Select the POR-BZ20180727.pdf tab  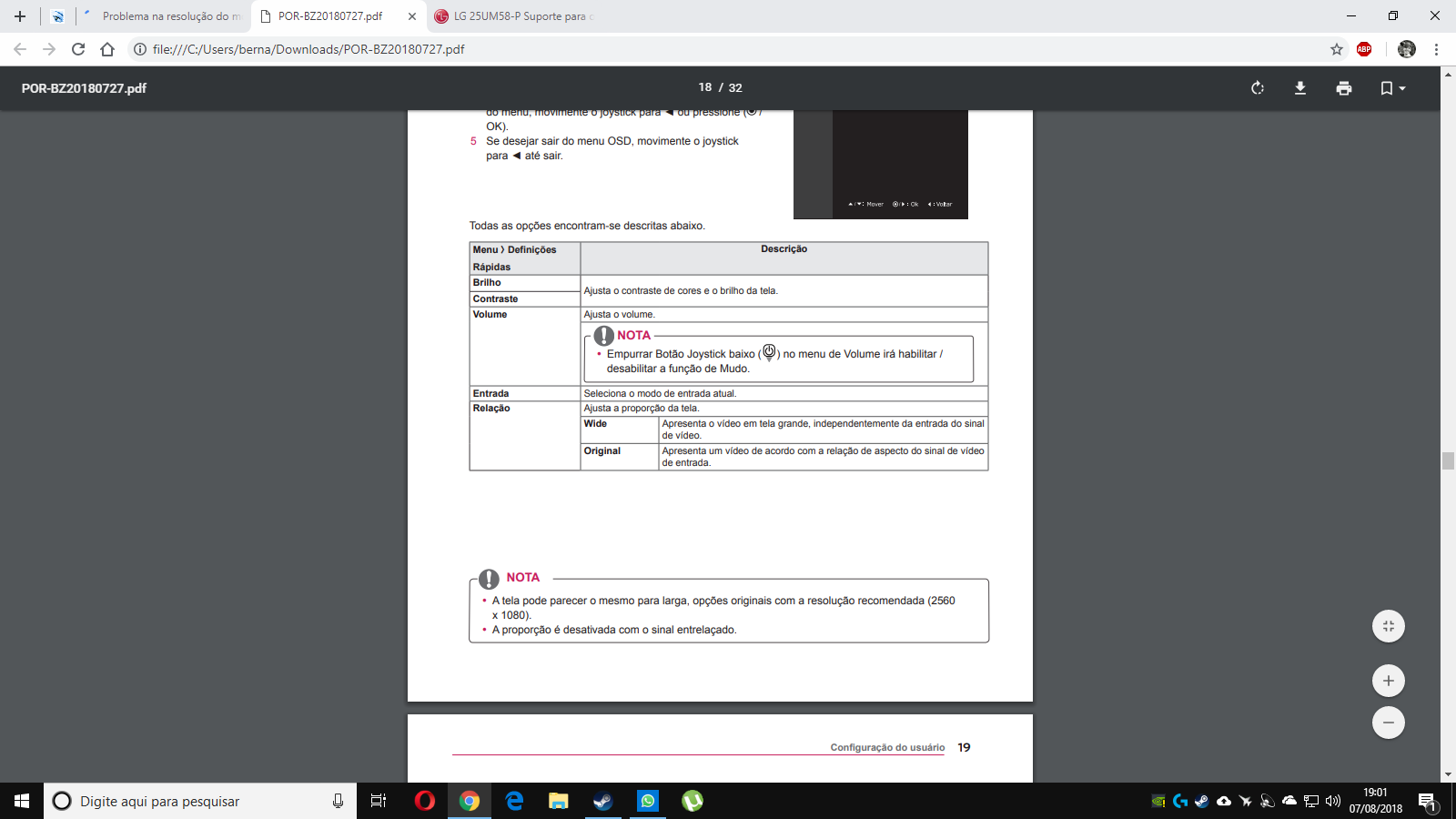[329, 16]
